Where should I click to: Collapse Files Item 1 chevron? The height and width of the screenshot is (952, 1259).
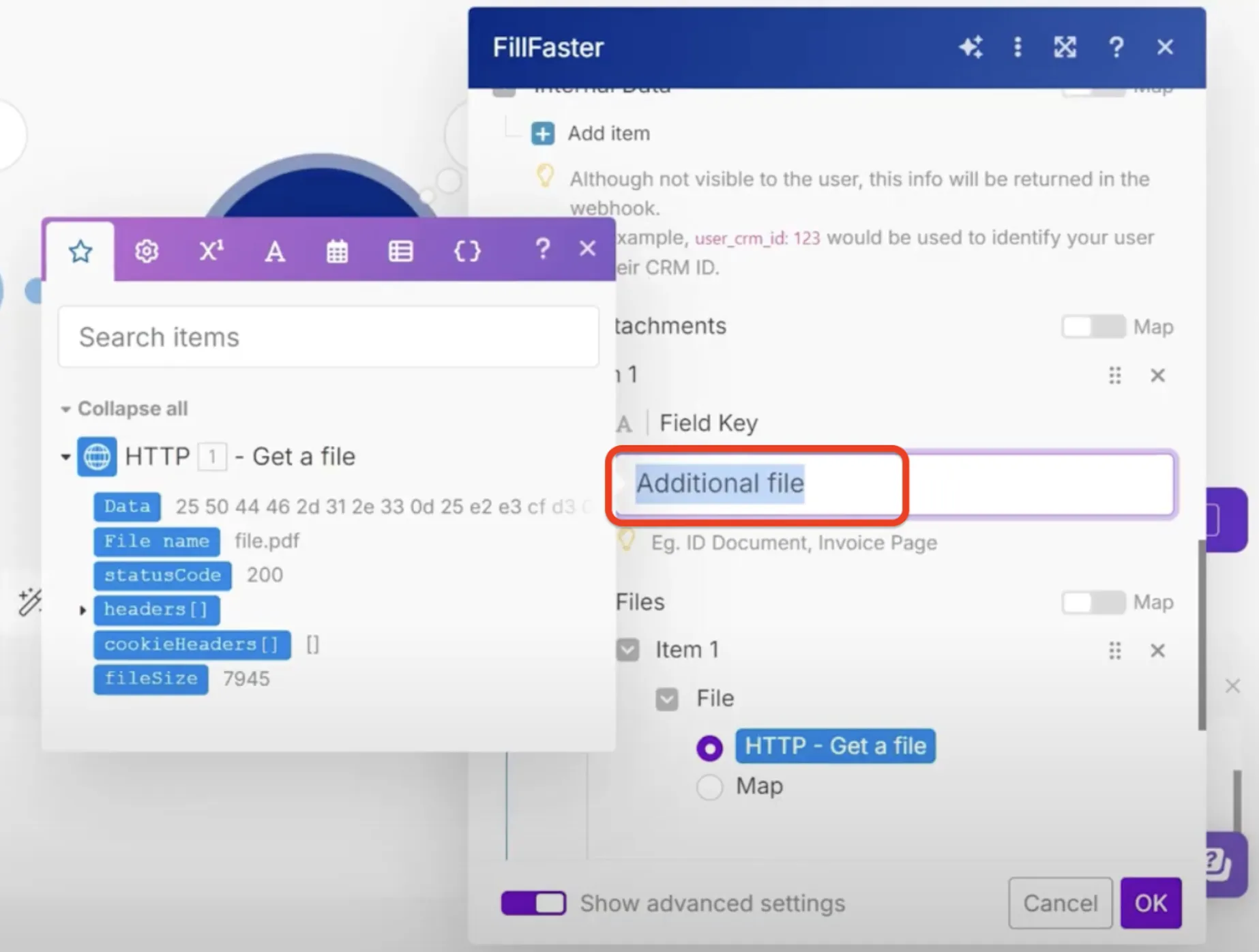point(627,650)
